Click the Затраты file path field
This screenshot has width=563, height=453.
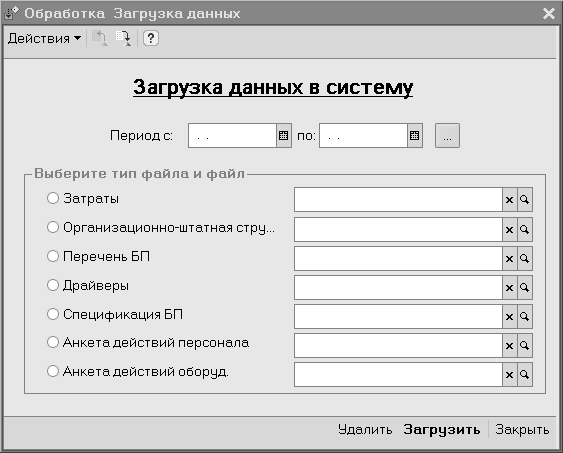(398, 200)
